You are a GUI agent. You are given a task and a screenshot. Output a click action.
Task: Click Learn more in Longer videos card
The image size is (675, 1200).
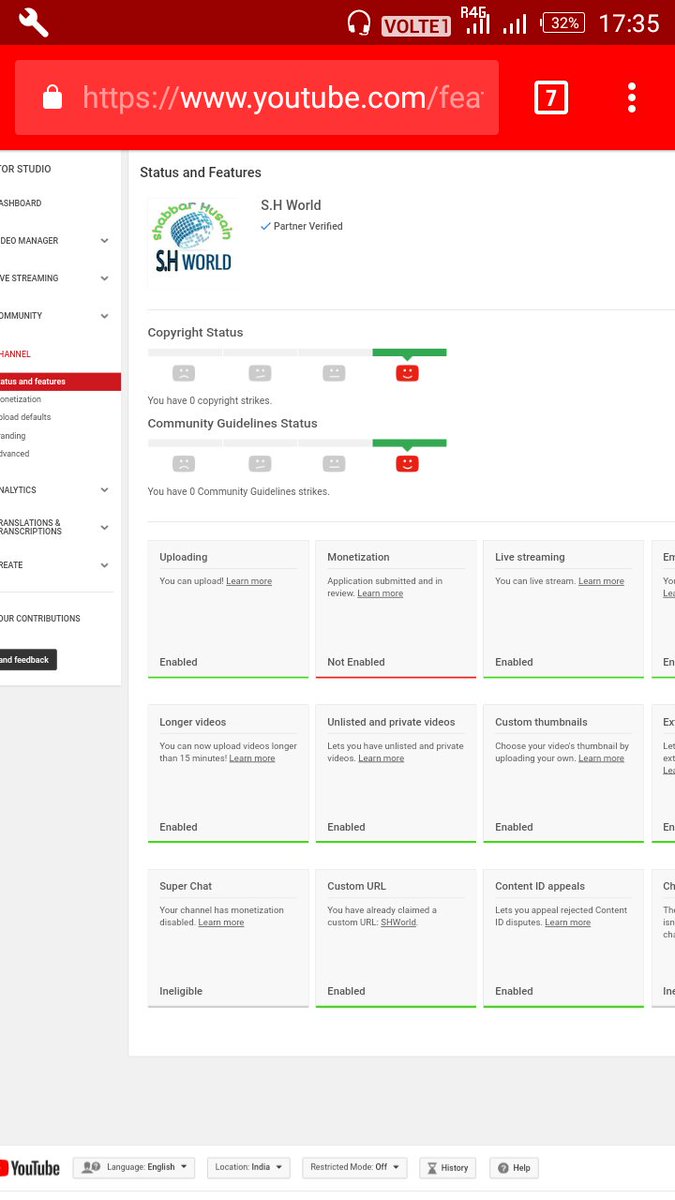(252, 759)
